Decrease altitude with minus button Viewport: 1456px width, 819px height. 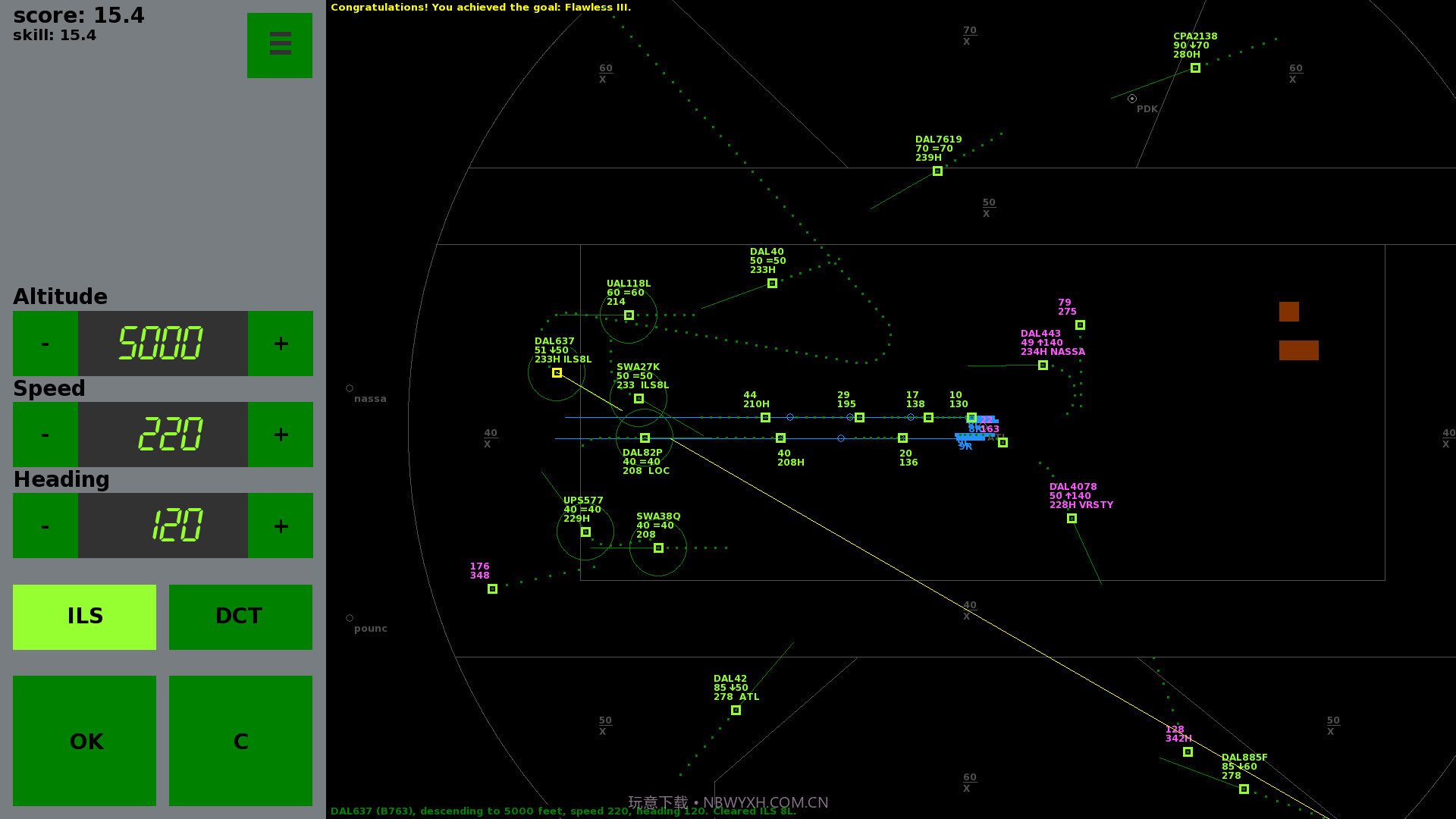click(45, 344)
